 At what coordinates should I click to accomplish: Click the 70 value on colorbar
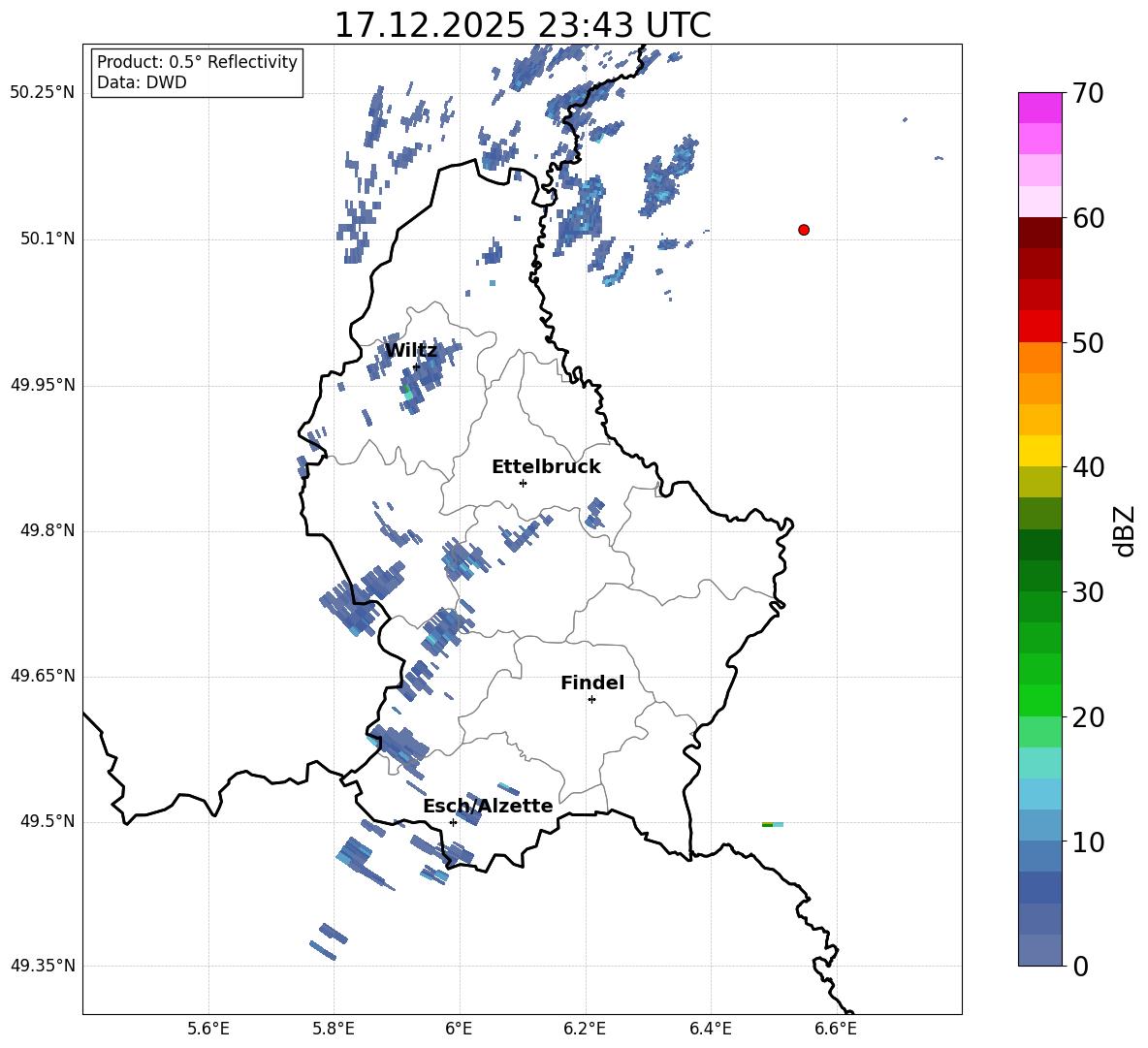coord(1087,93)
